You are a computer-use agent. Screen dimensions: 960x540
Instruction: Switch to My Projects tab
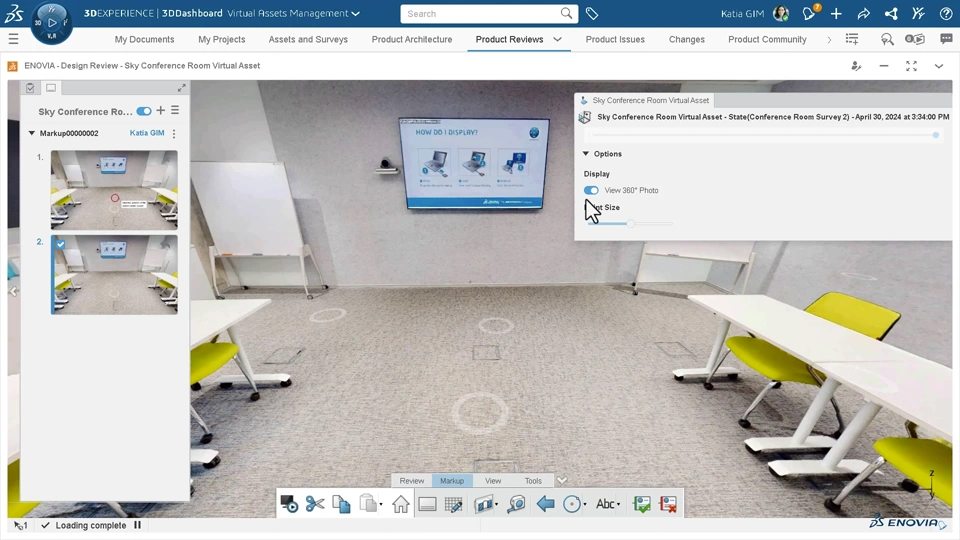coord(222,39)
